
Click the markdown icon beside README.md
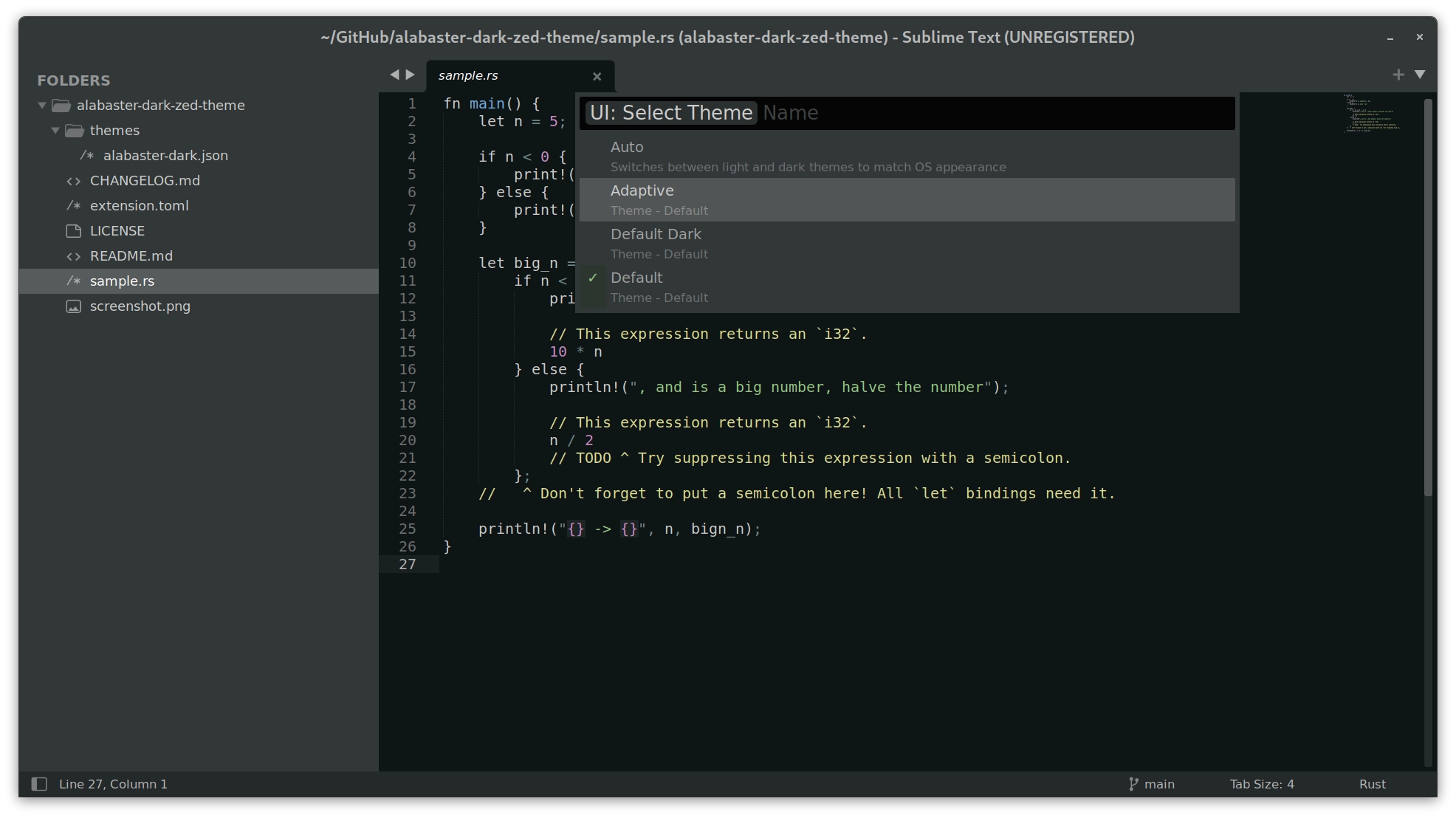(73, 256)
